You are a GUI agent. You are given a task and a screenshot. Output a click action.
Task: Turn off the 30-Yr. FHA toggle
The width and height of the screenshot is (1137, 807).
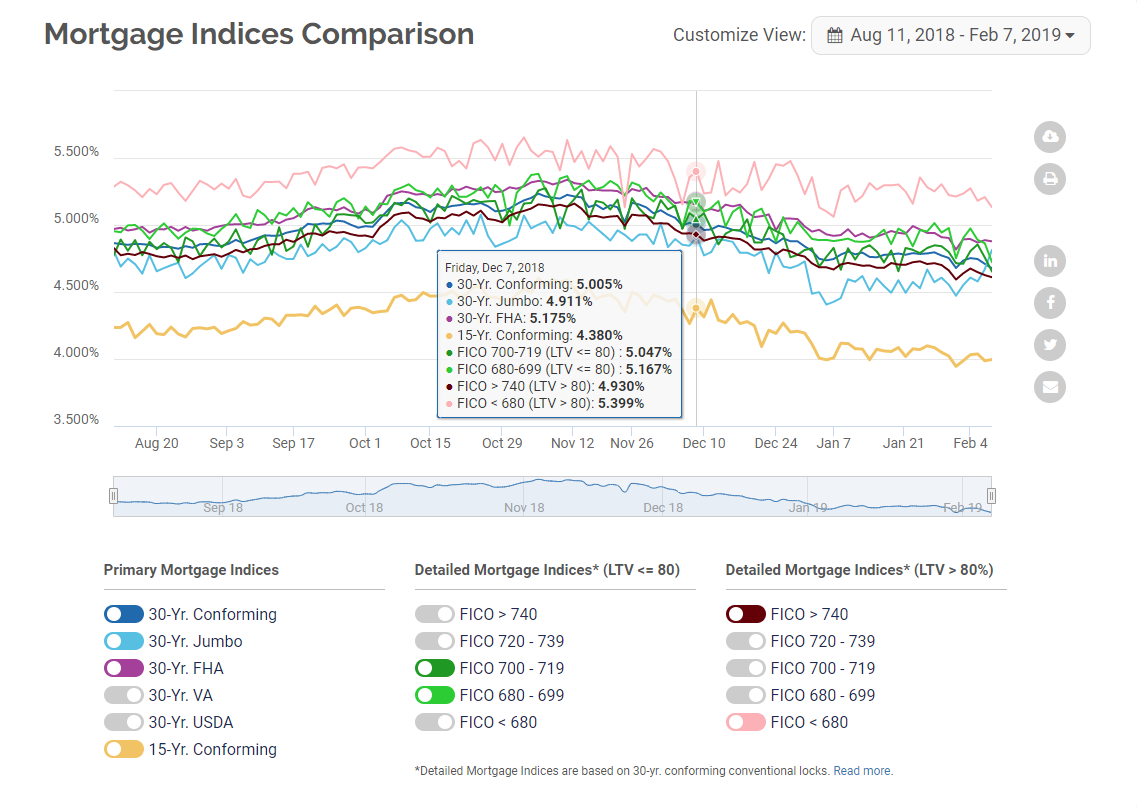point(124,668)
